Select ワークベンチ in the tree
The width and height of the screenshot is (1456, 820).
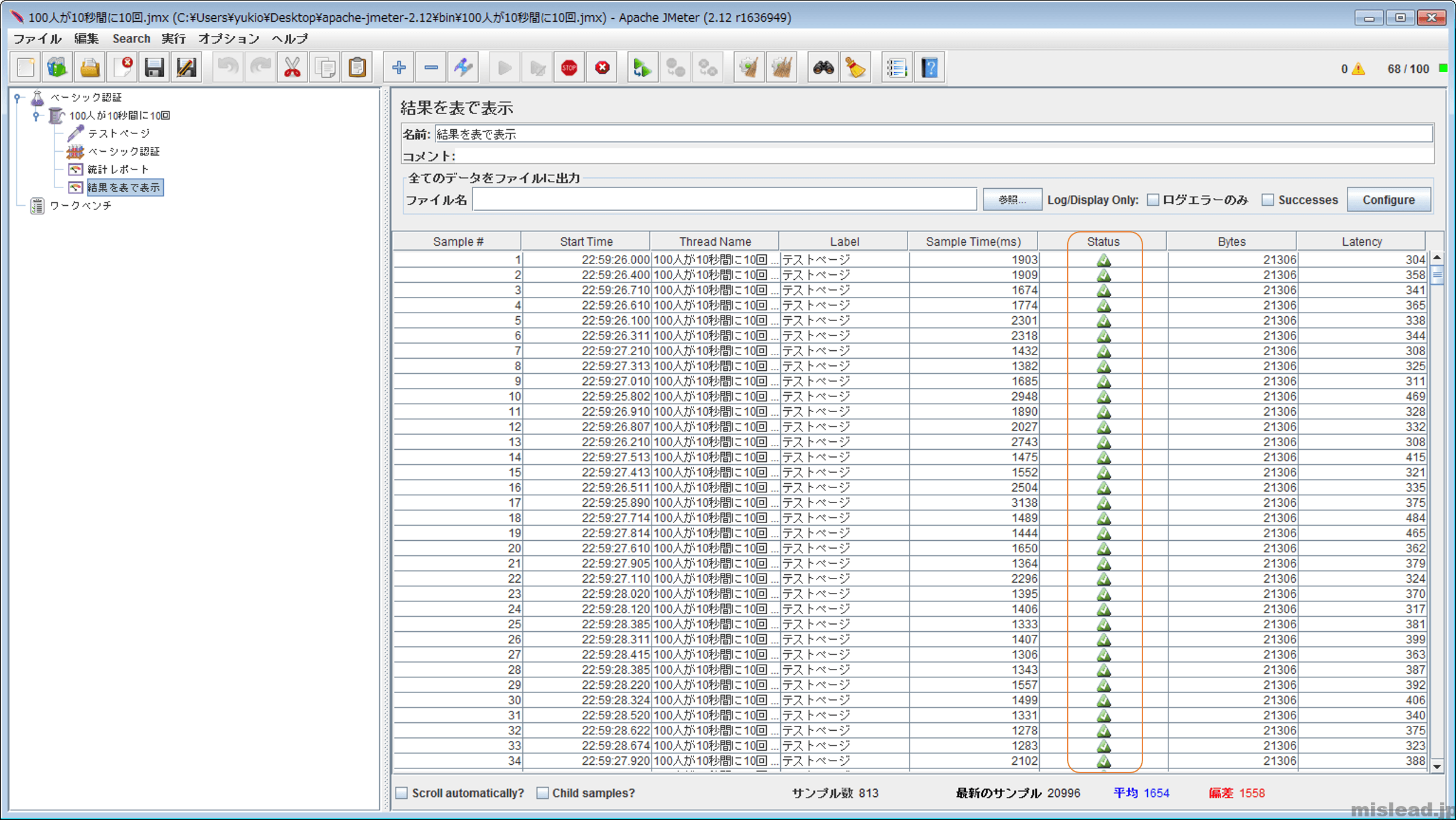point(81,206)
